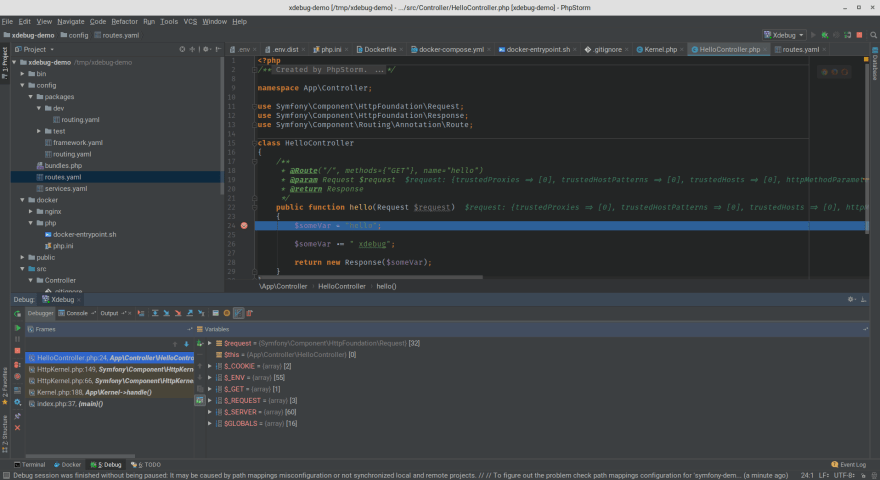This screenshot has width=880, height=480.
Task: Click the Step Out icon
Action: pos(190,313)
